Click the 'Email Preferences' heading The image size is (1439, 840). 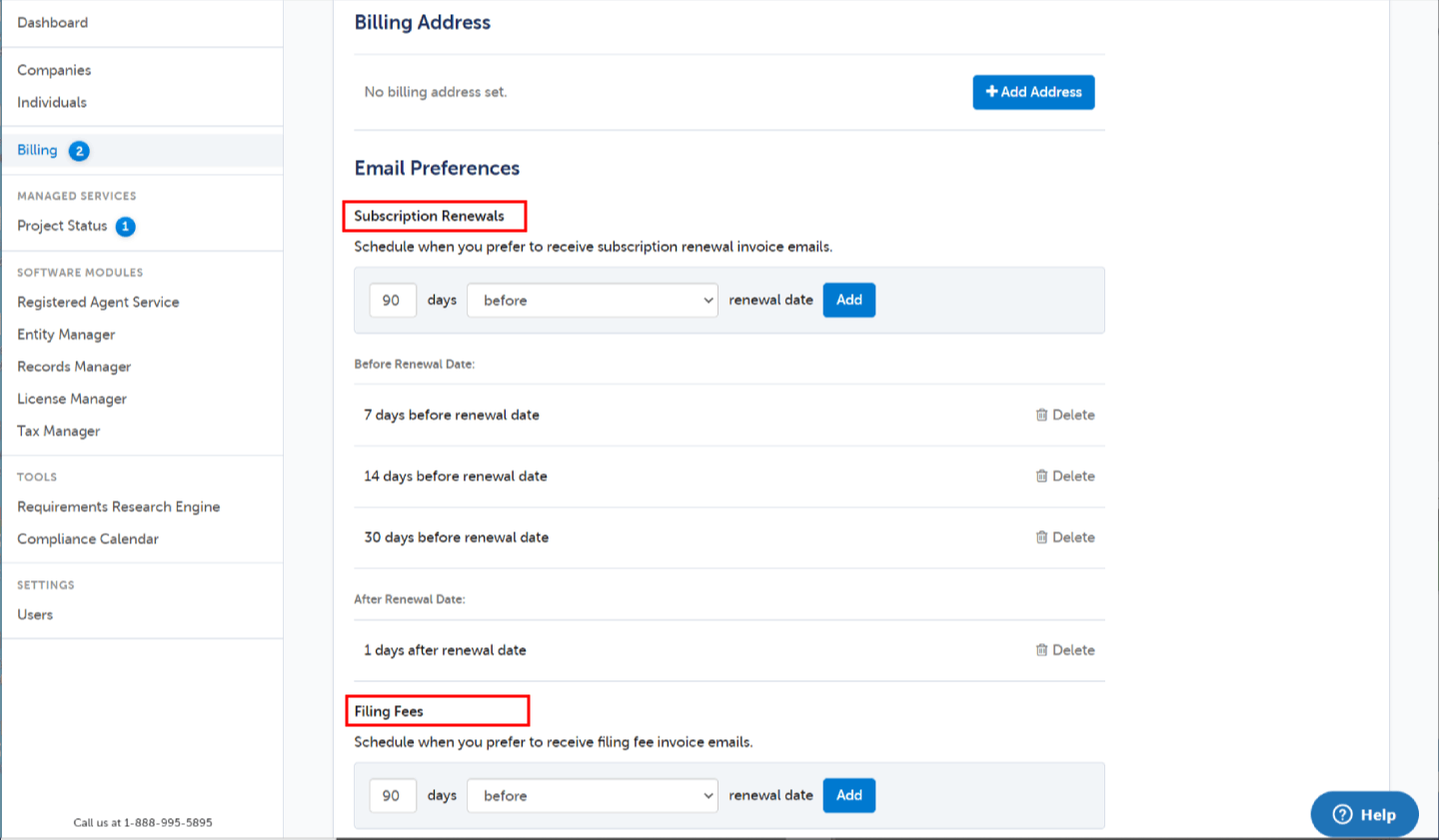(437, 168)
